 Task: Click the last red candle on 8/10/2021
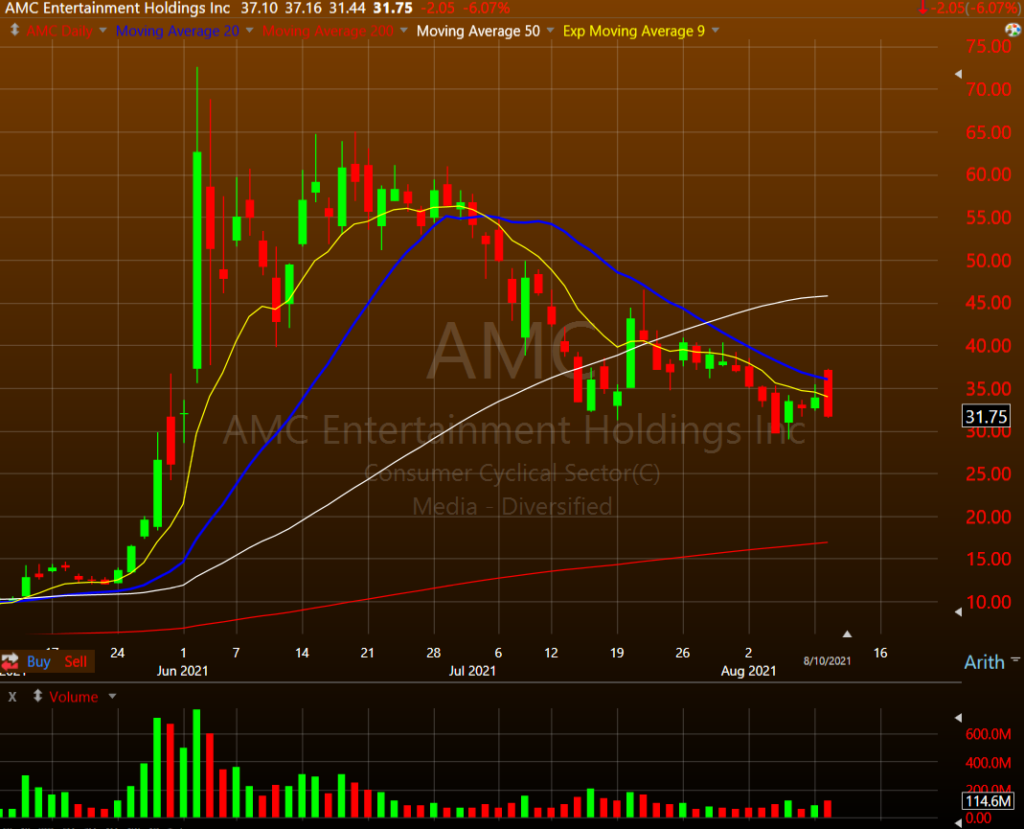(x=828, y=393)
